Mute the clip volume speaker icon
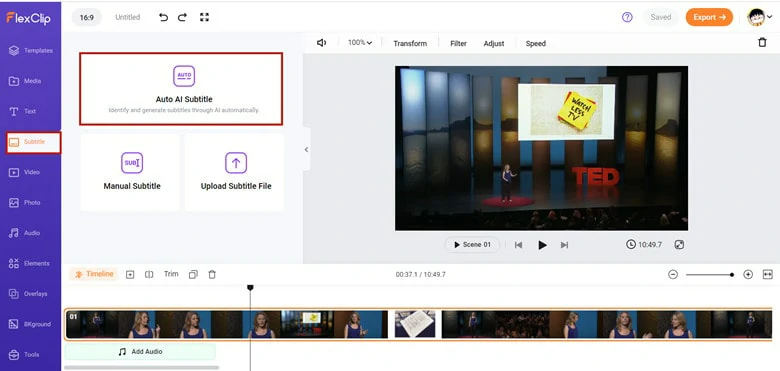 coord(321,43)
